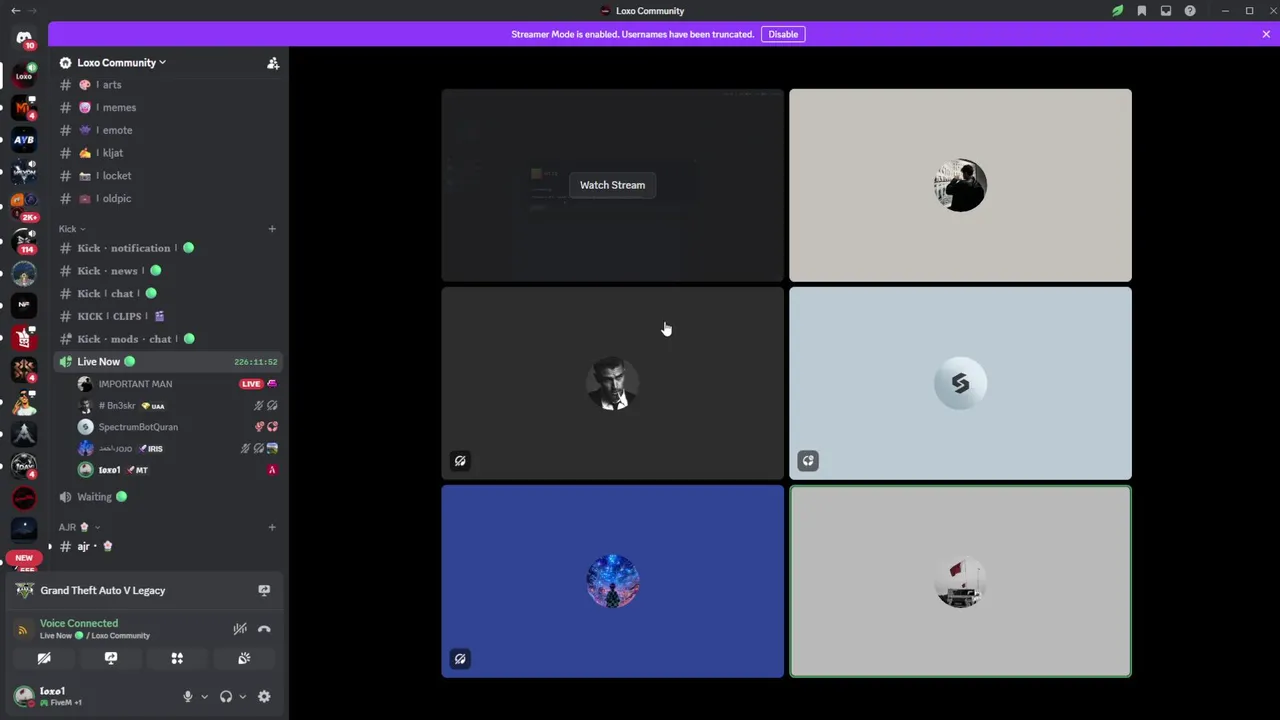Open Discord help icon in title bar

[1190, 11]
